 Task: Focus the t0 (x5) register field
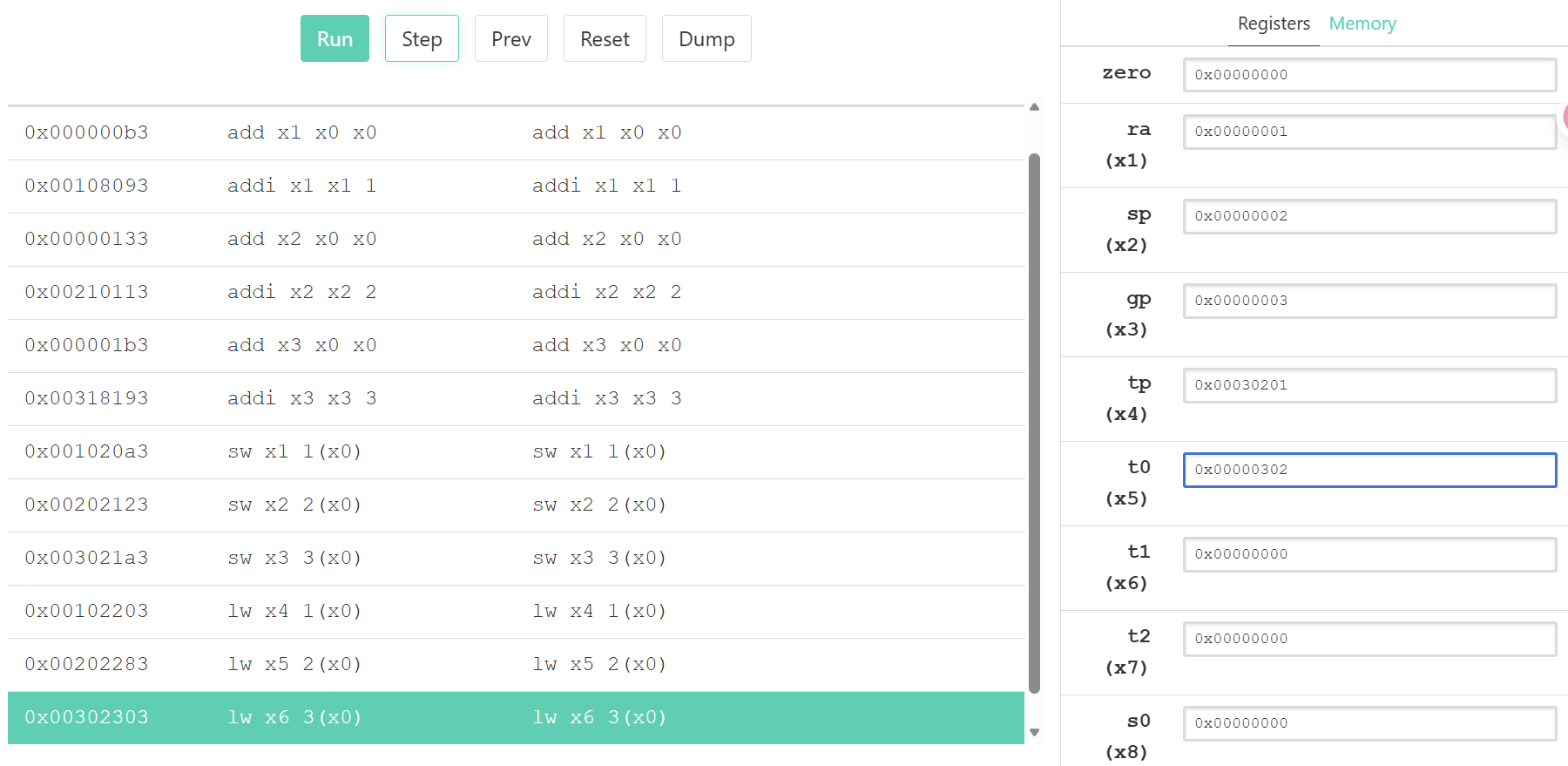(x=1369, y=470)
